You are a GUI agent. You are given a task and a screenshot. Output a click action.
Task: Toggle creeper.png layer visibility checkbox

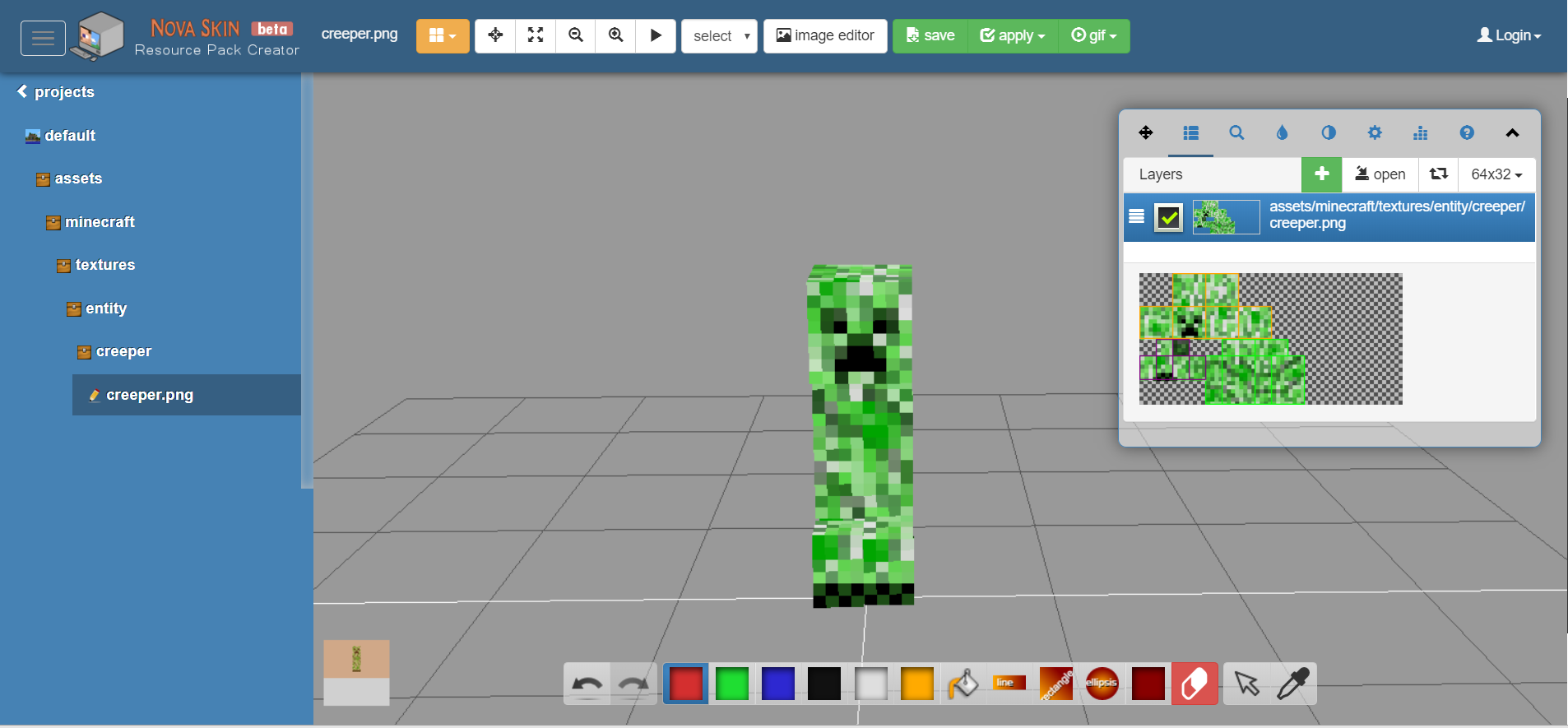[1168, 217]
